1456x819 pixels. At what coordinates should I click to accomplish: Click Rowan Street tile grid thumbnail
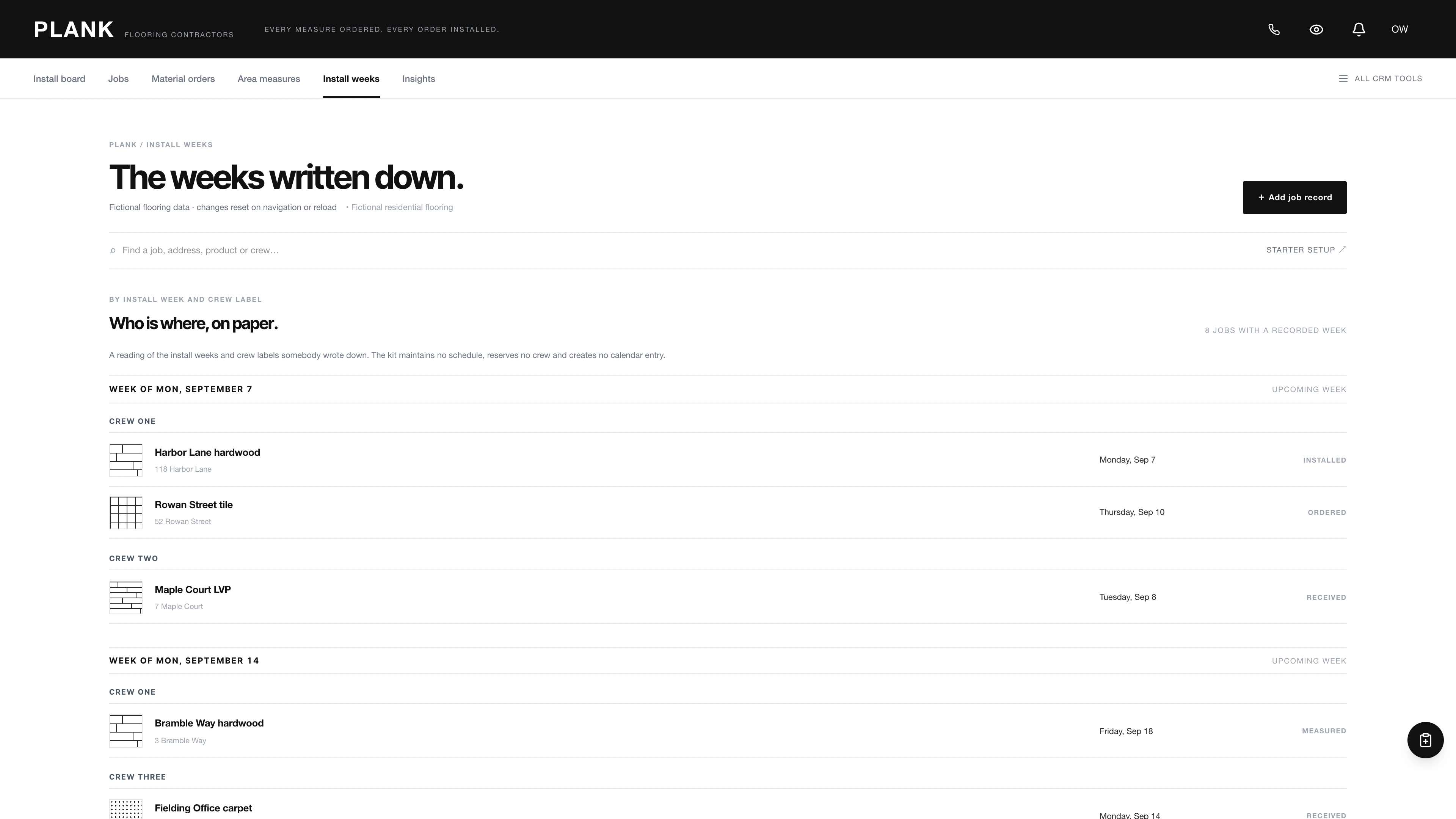126,513
